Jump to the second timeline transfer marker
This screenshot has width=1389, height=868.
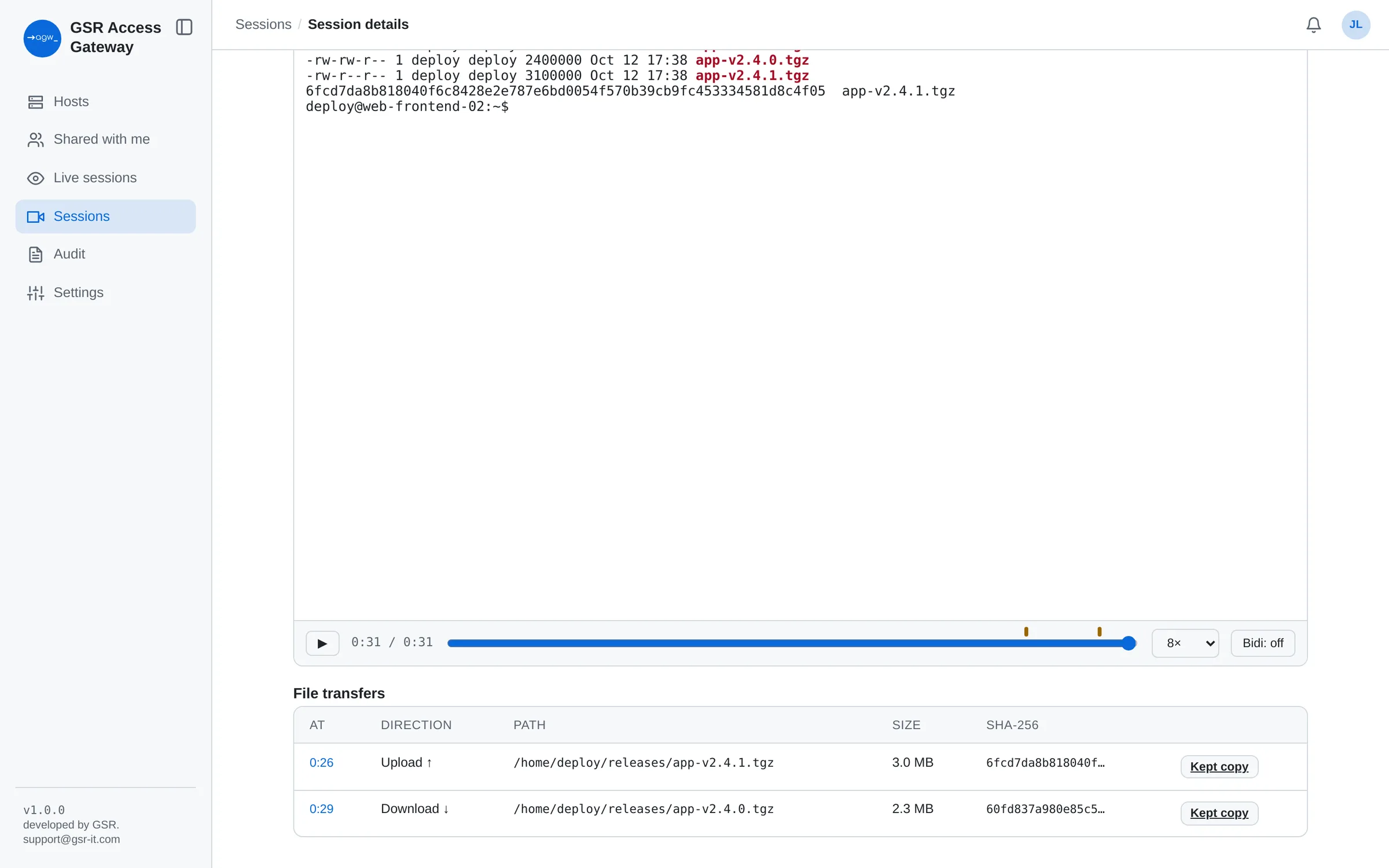[x=1099, y=631]
